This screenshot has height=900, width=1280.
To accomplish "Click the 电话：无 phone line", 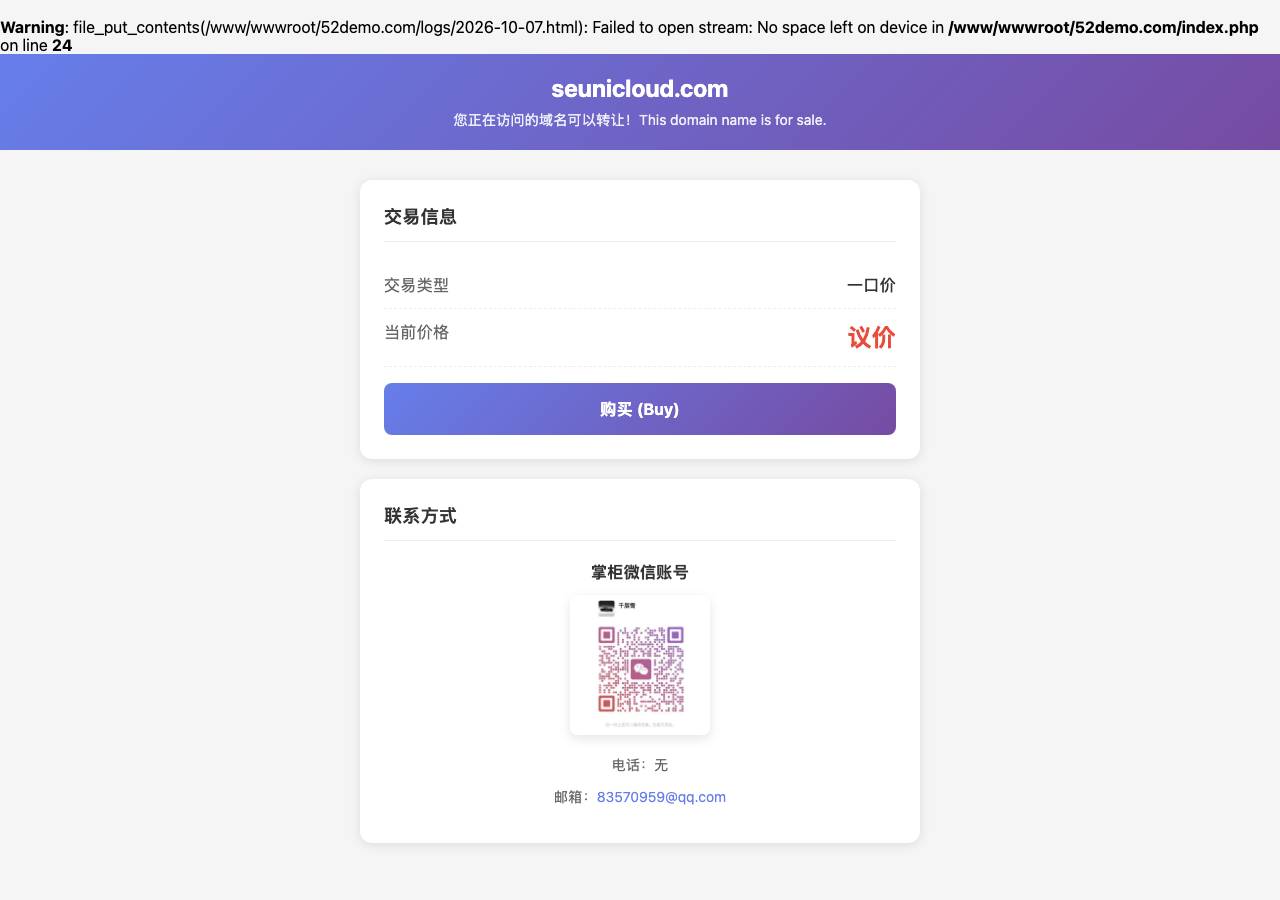I will (640, 765).
